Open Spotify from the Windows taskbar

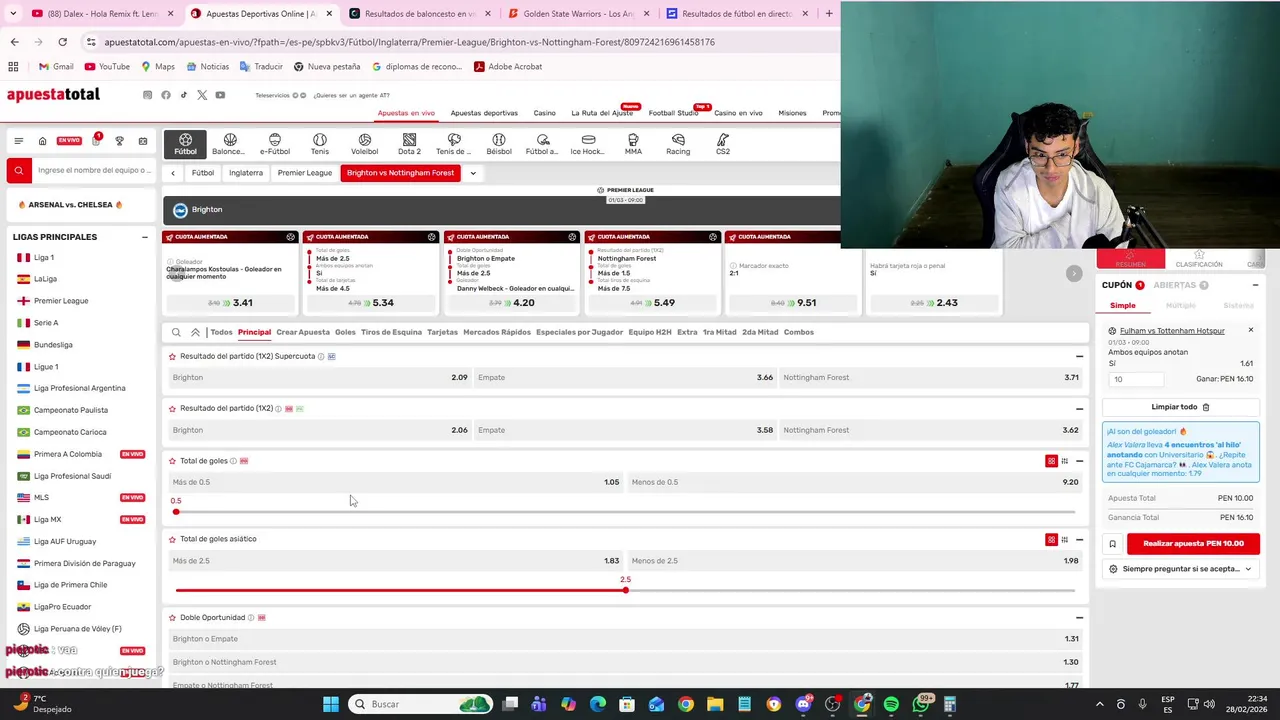point(891,704)
